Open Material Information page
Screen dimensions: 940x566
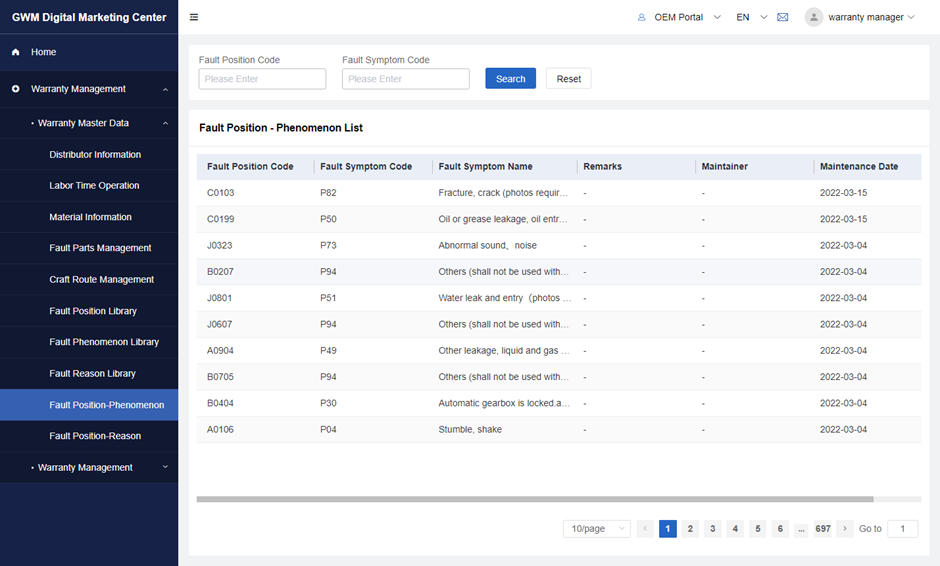(x=89, y=217)
